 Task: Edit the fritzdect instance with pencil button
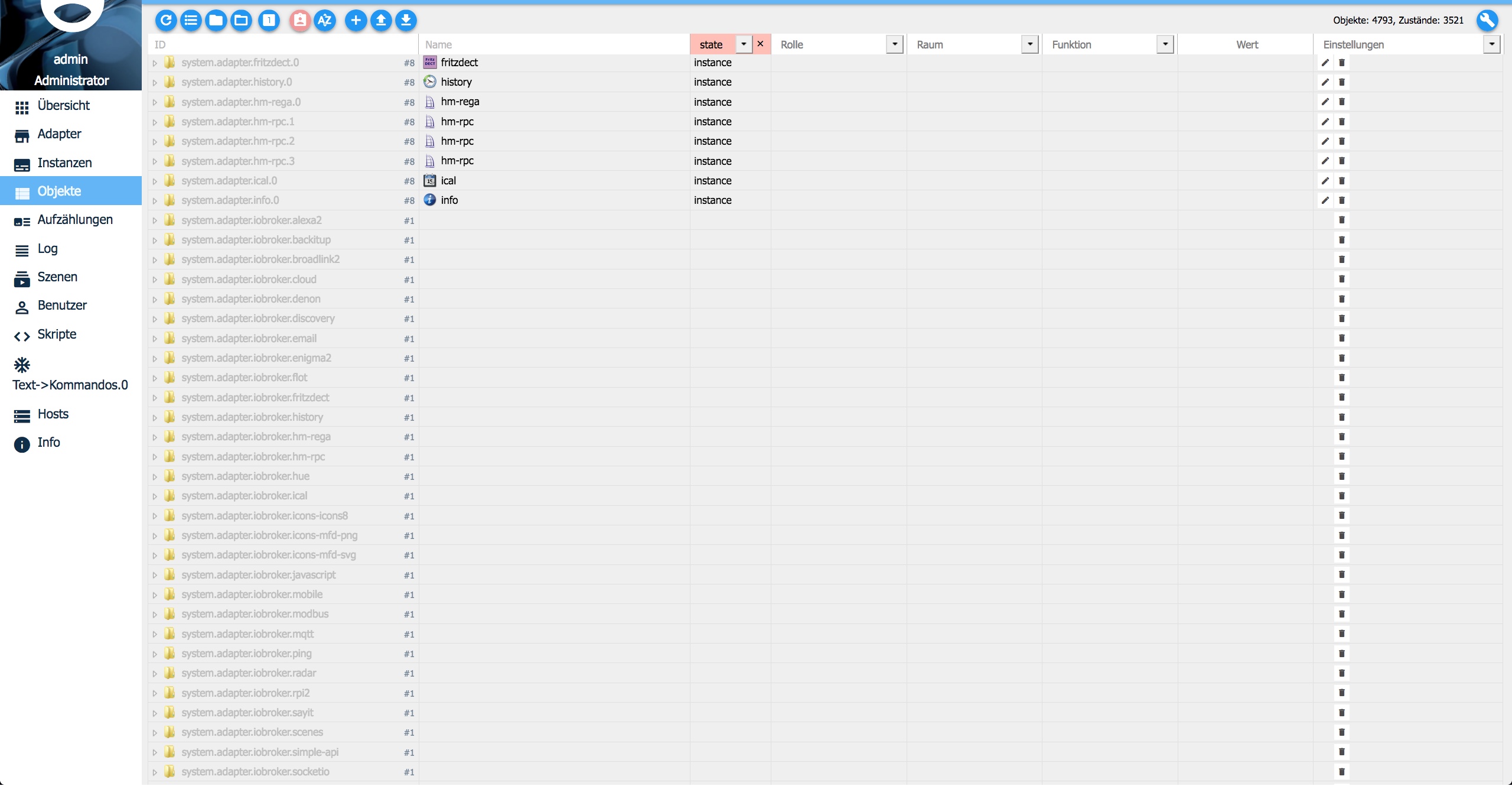coord(1325,63)
